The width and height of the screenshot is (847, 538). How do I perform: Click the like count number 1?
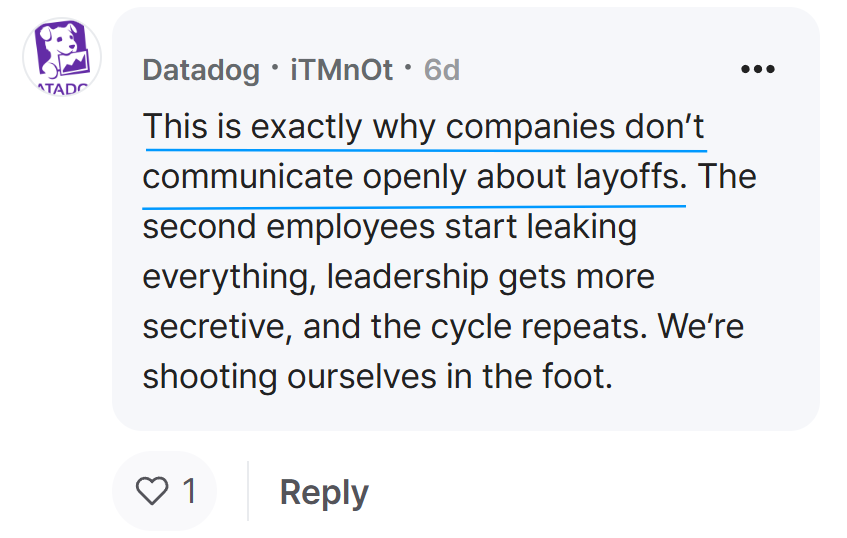coord(189,491)
